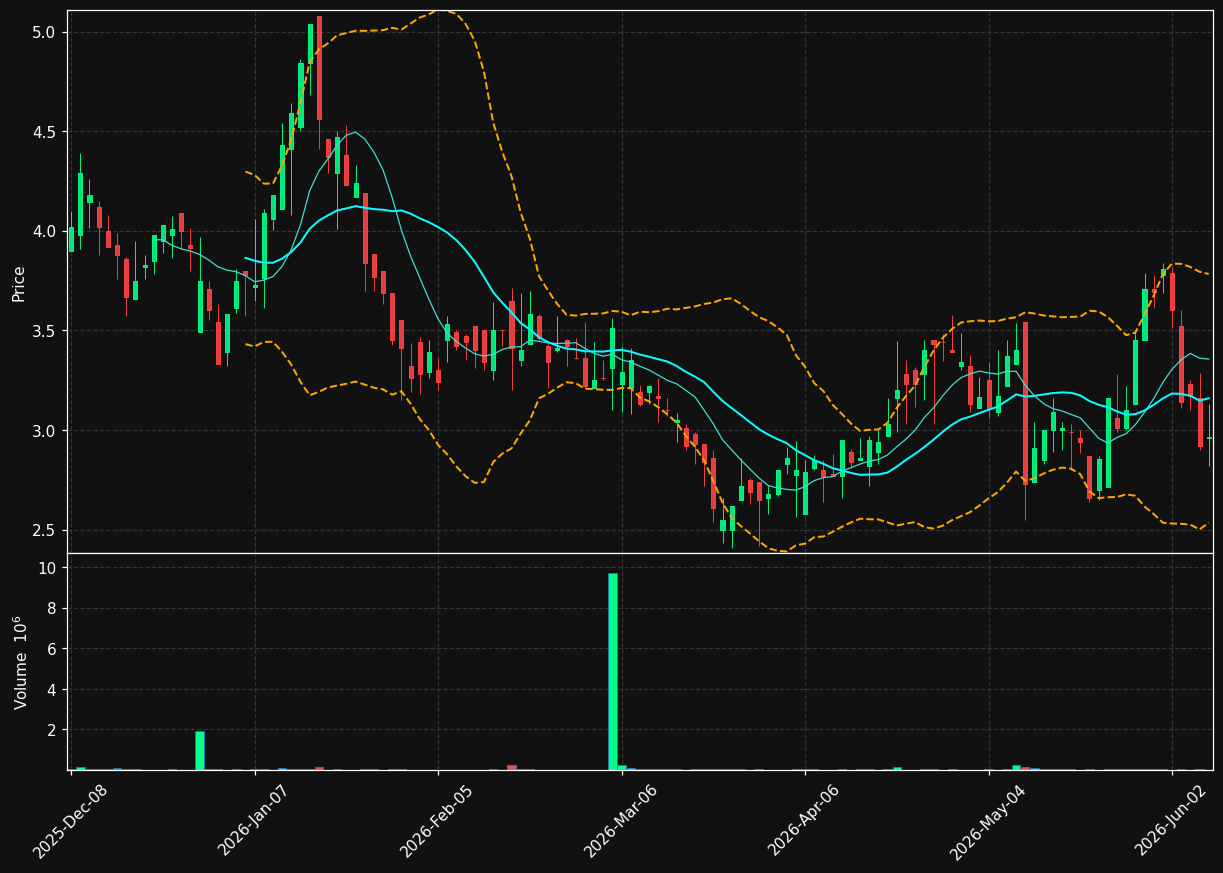Select the green volume bar in late December
The image size is (1223, 873).
point(200,750)
